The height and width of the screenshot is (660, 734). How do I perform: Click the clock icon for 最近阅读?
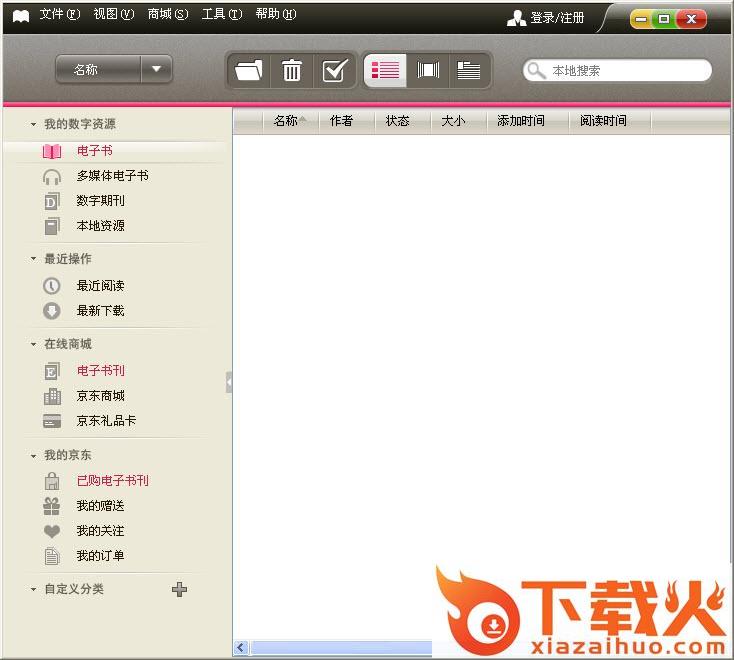click(x=52, y=286)
